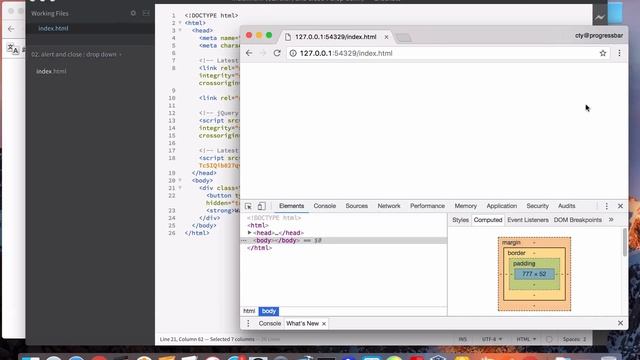The width and height of the screenshot is (640, 360).
Task: Open DOM Breakpoints sidebar tab
Action: coord(578,220)
